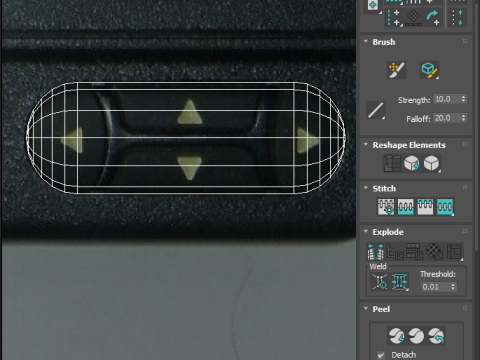Select the pill-shaped UV wireframe cluster
The height and width of the screenshot is (360, 480).
(186, 138)
